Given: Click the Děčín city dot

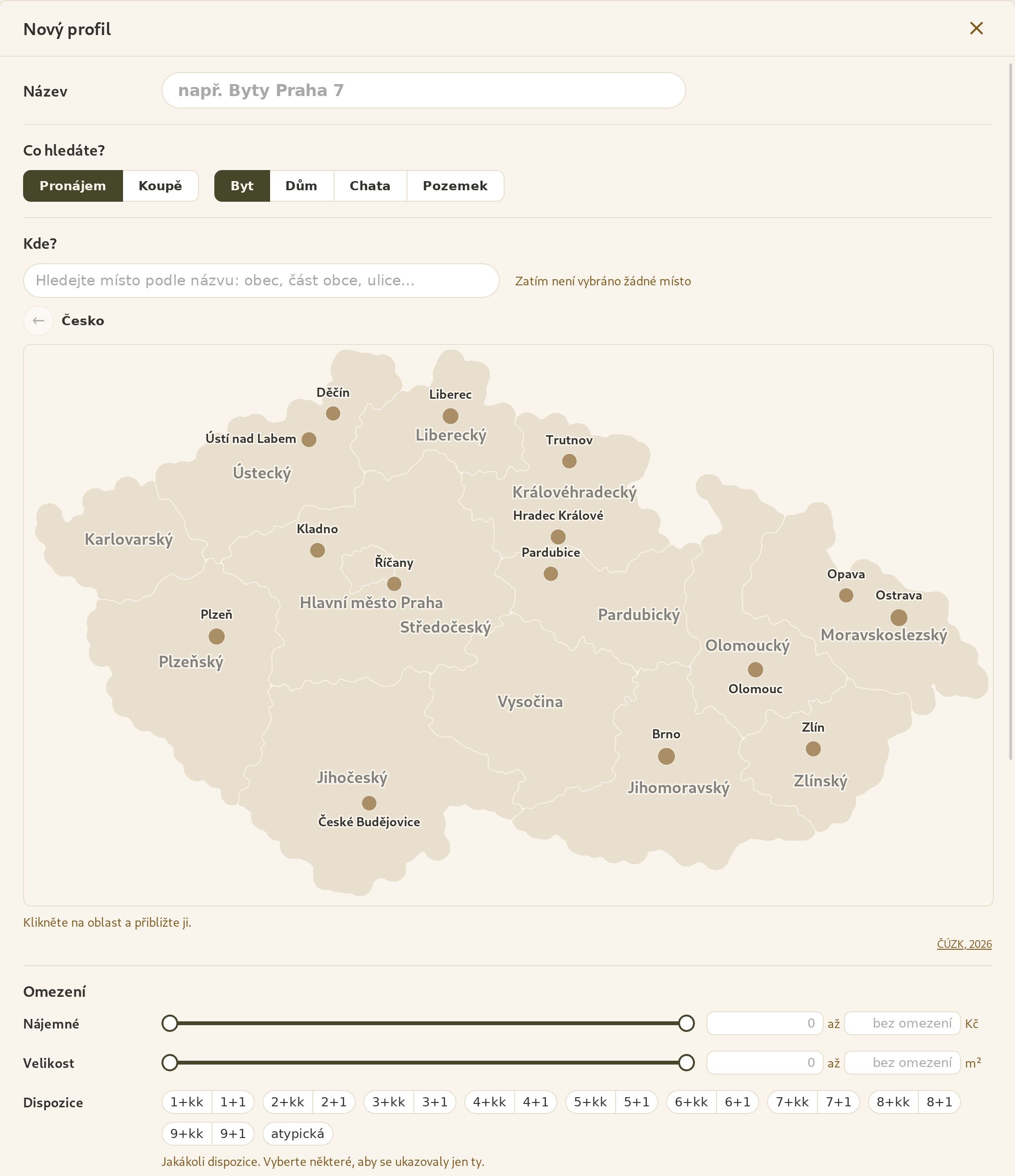Looking at the screenshot, I should tap(333, 413).
